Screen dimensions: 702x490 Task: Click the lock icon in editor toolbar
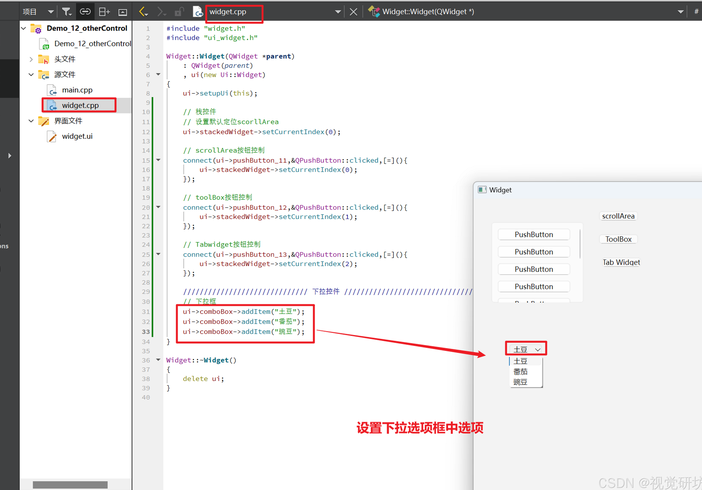(x=179, y=12)
